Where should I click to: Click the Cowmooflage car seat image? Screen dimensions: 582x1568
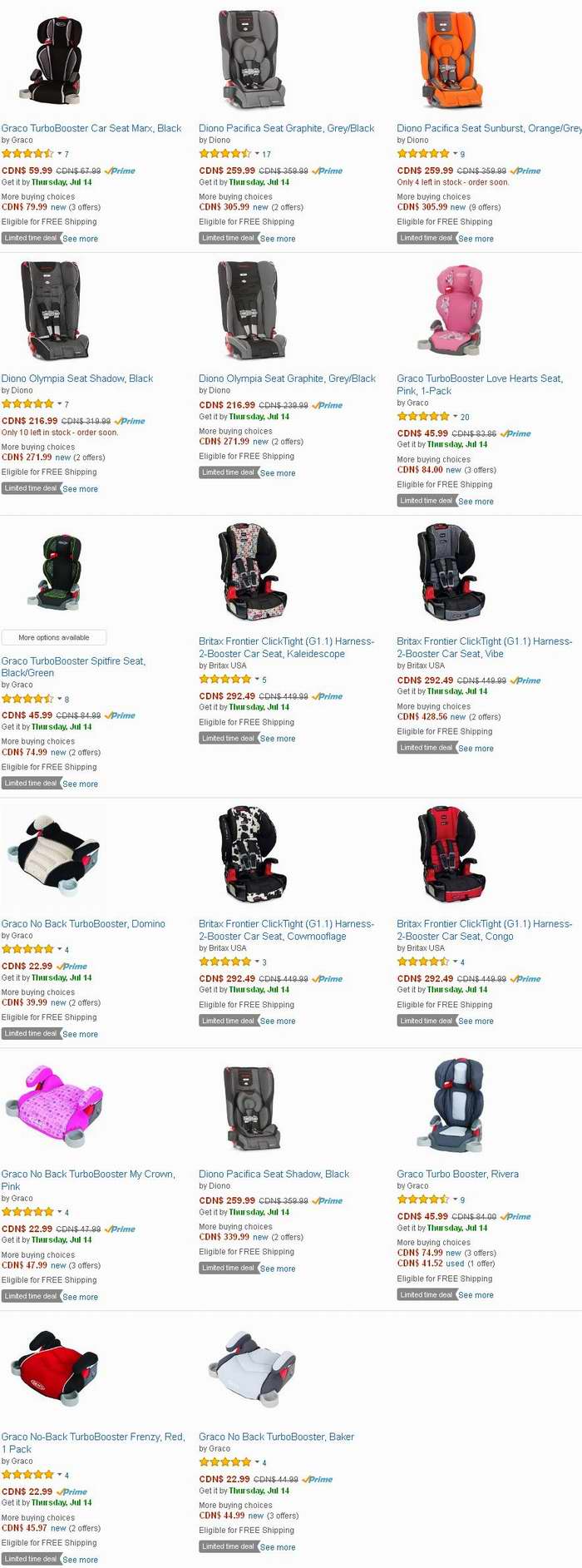253,856
